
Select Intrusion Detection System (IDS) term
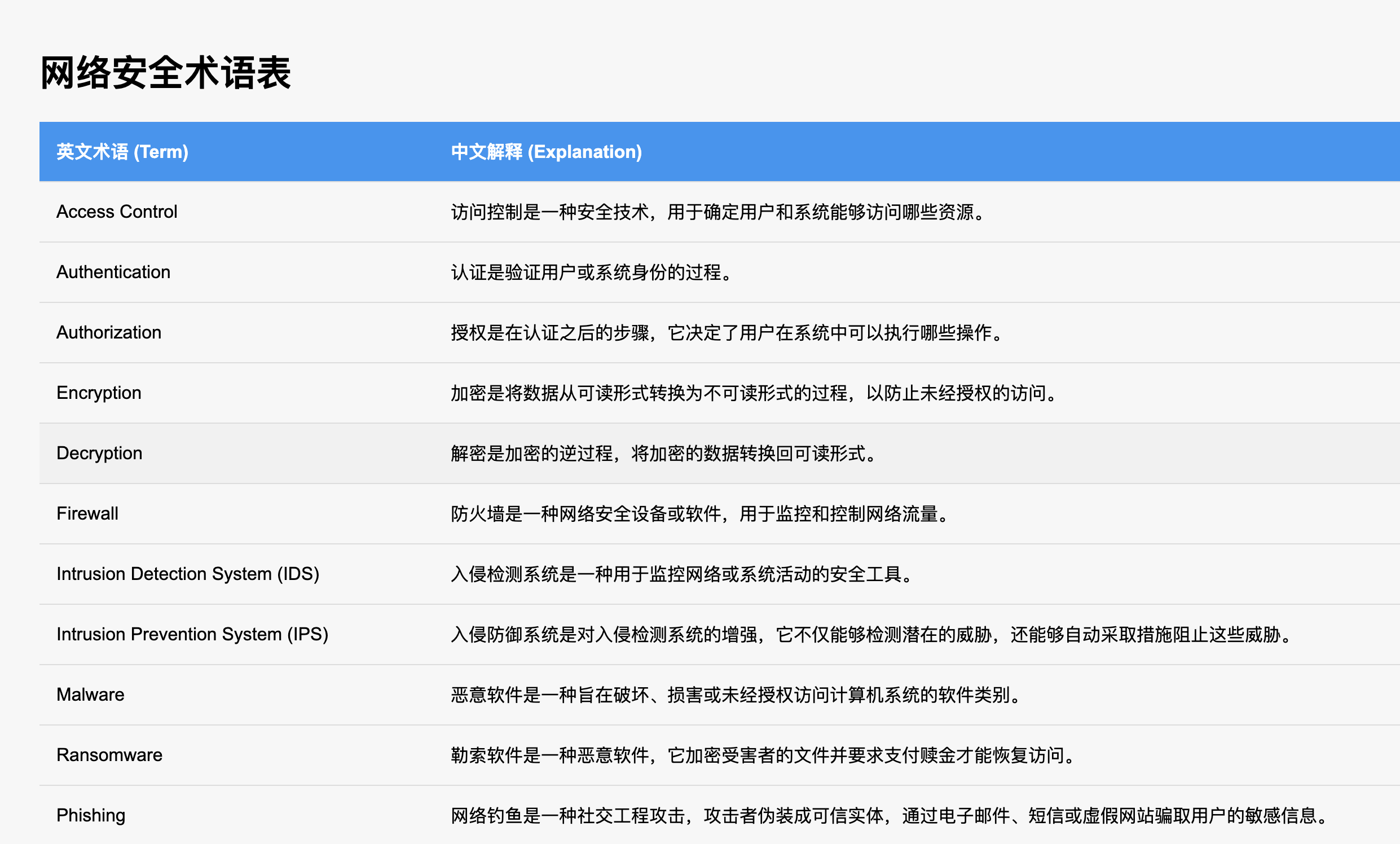[187, 574]
